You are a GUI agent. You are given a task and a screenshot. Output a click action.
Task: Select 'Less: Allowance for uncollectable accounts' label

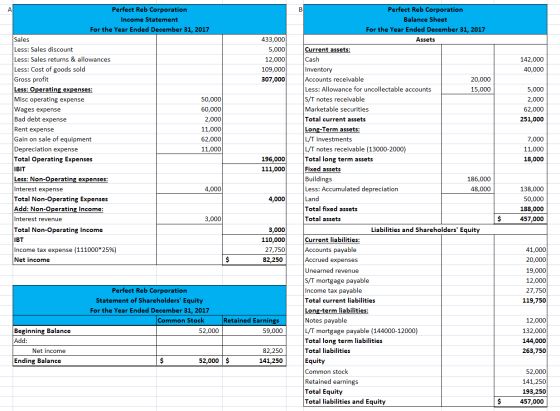368,90
